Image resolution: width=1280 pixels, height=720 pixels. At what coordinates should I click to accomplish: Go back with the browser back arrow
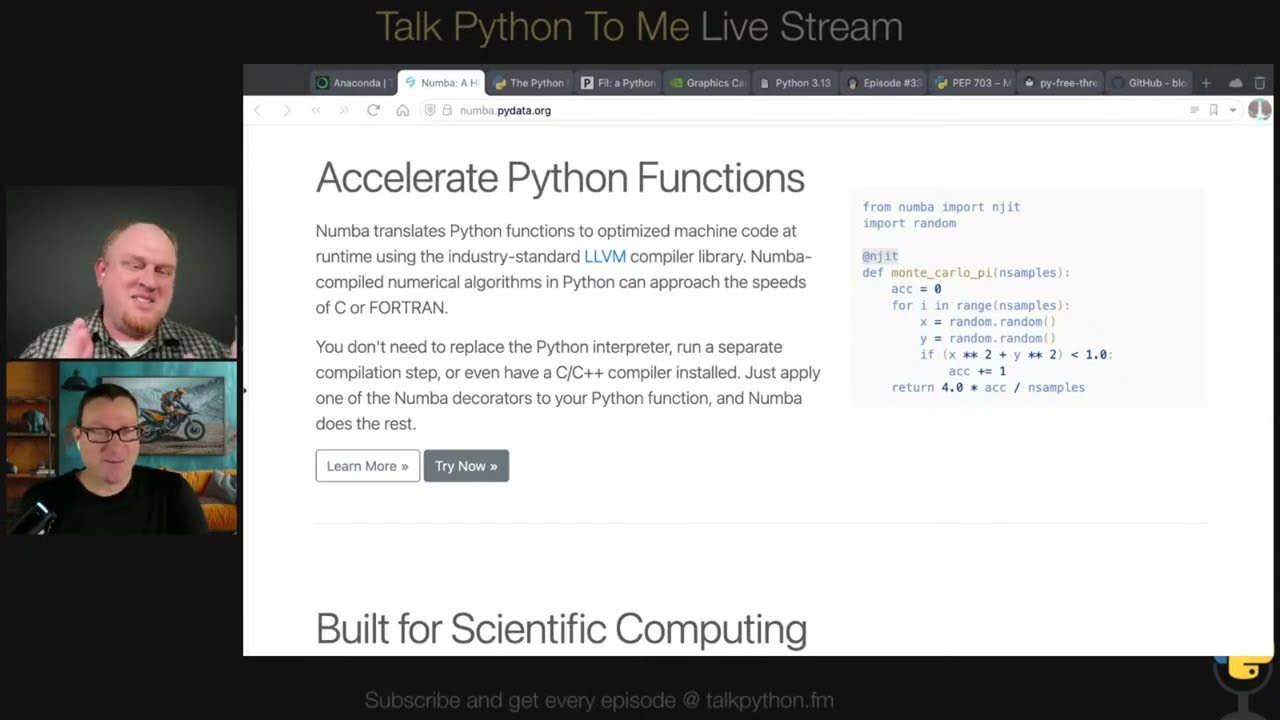(x=258, y=110)
